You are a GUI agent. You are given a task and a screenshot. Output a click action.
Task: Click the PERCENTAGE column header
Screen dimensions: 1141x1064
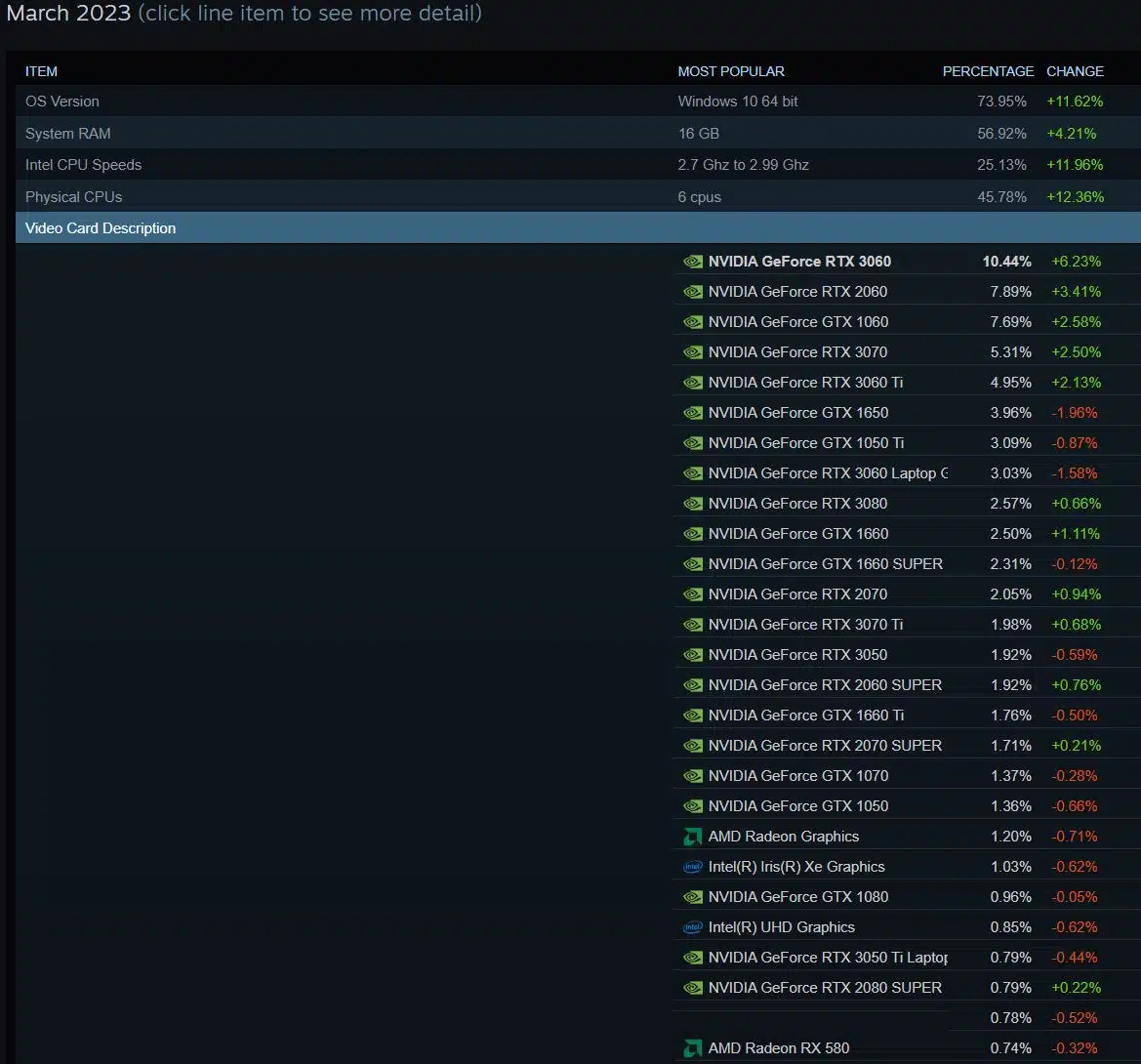[x=988, y=71]
